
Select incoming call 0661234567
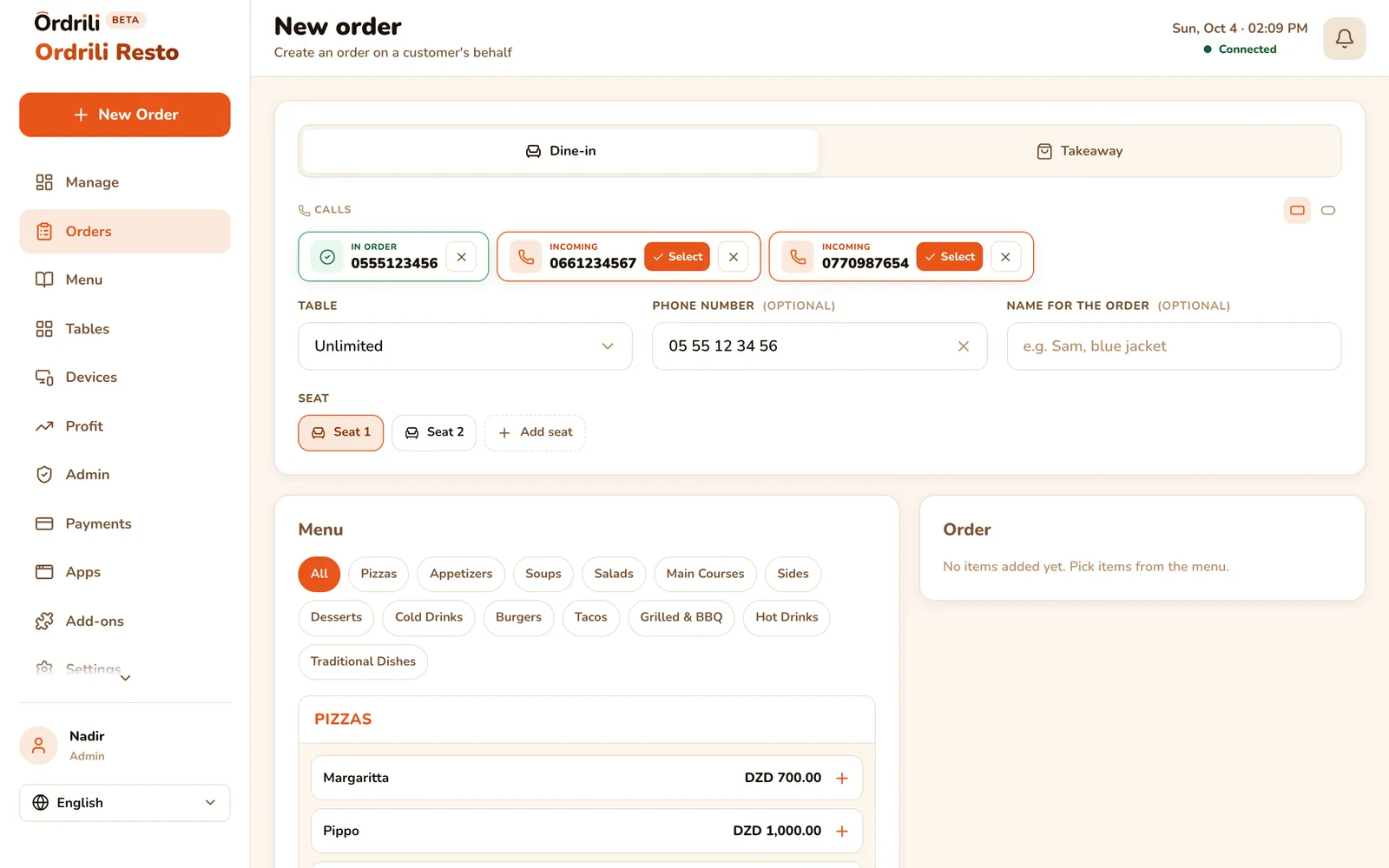677,257
